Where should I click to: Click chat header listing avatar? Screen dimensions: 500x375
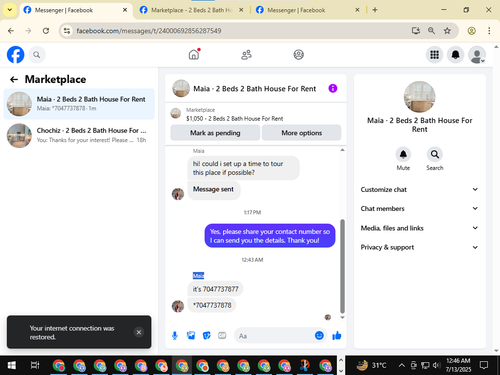(x=181, y=88)
